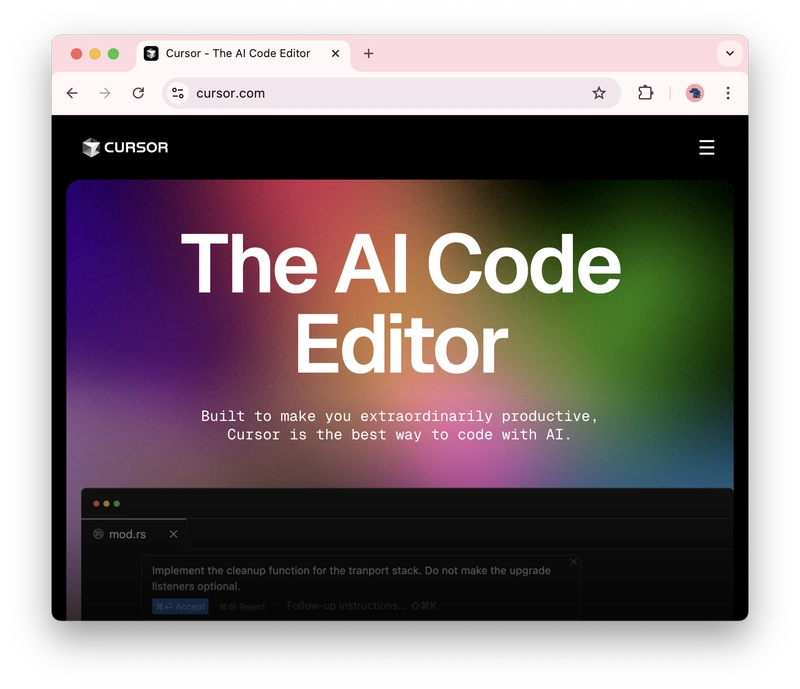Close the mod.rs editor tab
Image resolution: width=800 pixels, height=689 pixels.
click(x=173, y=534)
